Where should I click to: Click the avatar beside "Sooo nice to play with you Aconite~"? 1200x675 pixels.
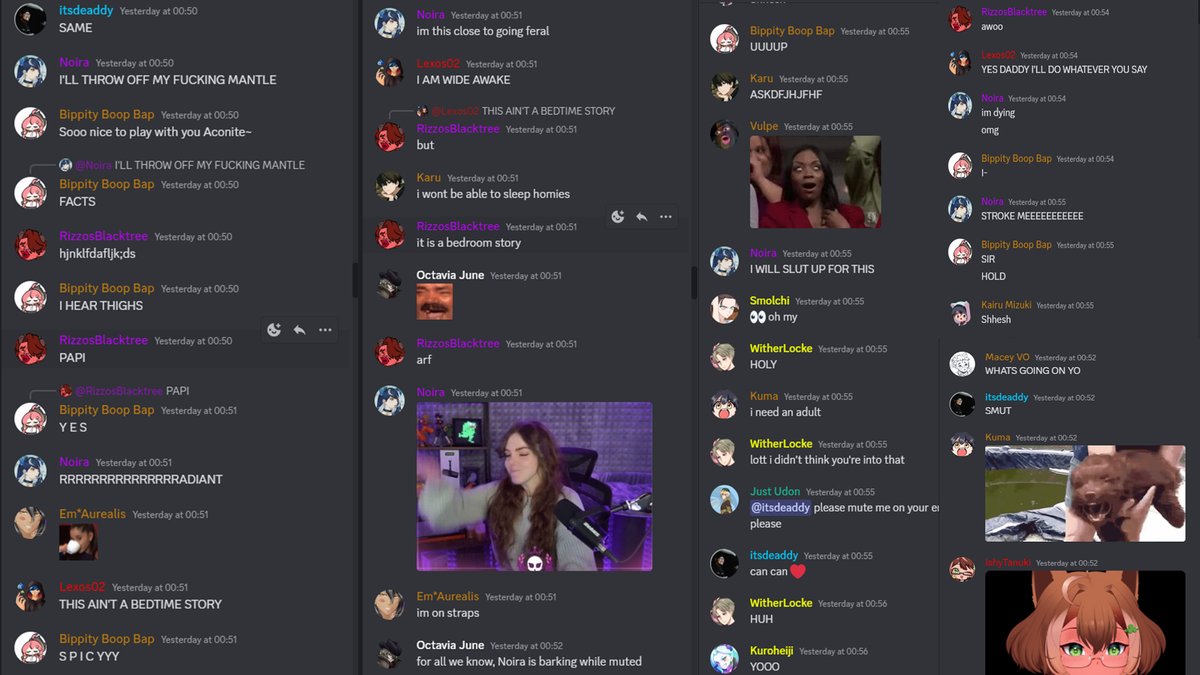(30, 123)
